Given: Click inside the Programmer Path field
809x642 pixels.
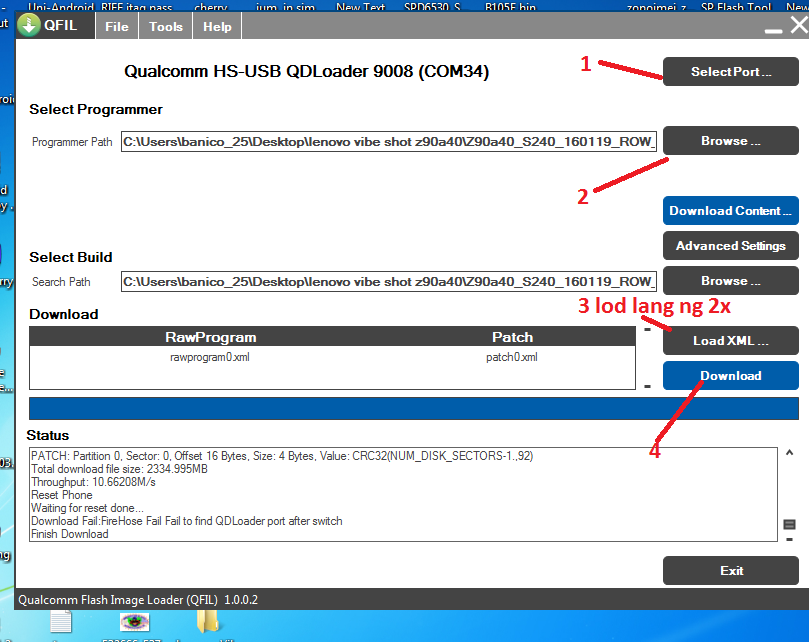Looking at the screenshot, I should click(389, 142).
